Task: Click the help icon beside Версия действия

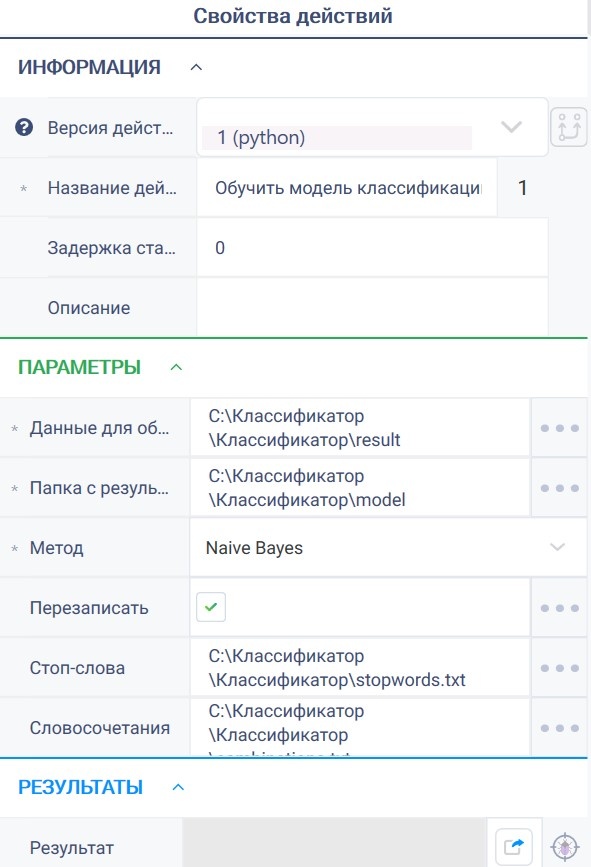Action: (x=24, y=128)
